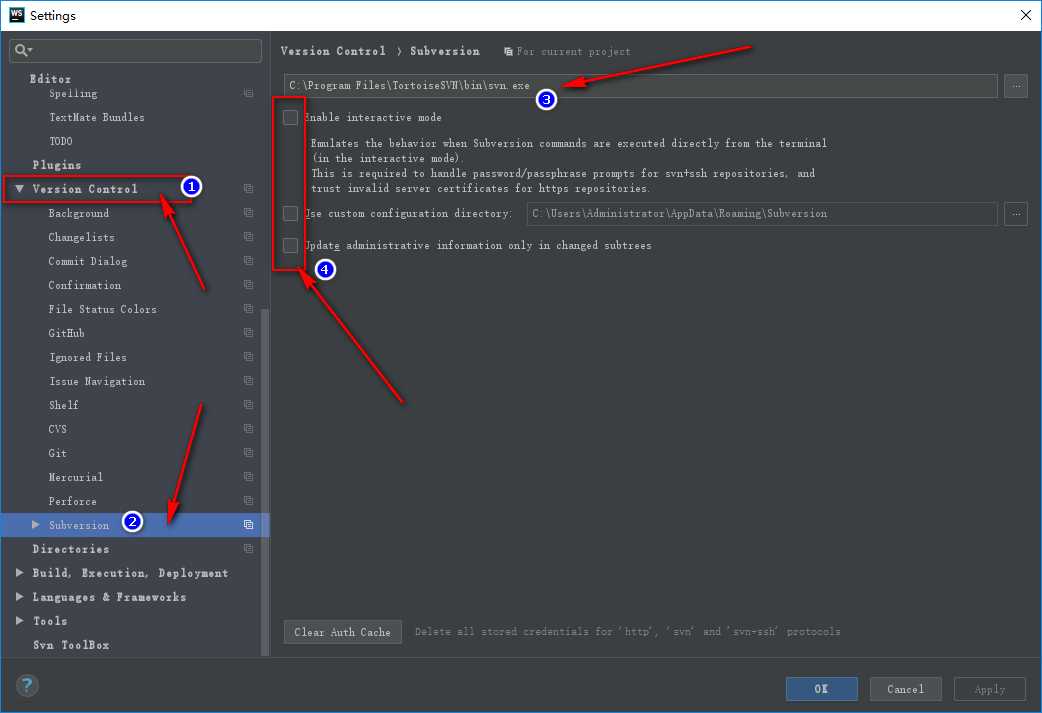Select Directories in the settings tree

[70, 549]
